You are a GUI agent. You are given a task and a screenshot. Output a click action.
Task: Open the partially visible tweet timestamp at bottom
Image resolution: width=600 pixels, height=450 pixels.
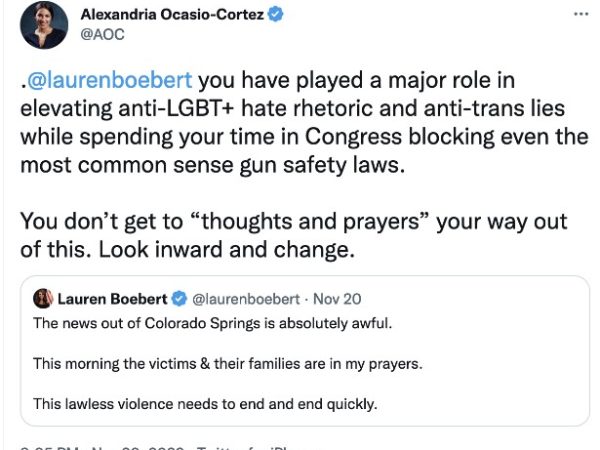(x=101, y=448)
